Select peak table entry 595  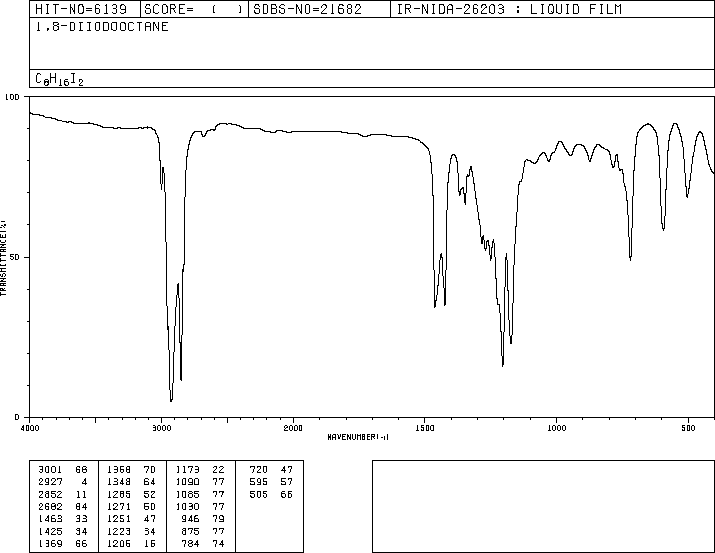click(x=259, y=482)
